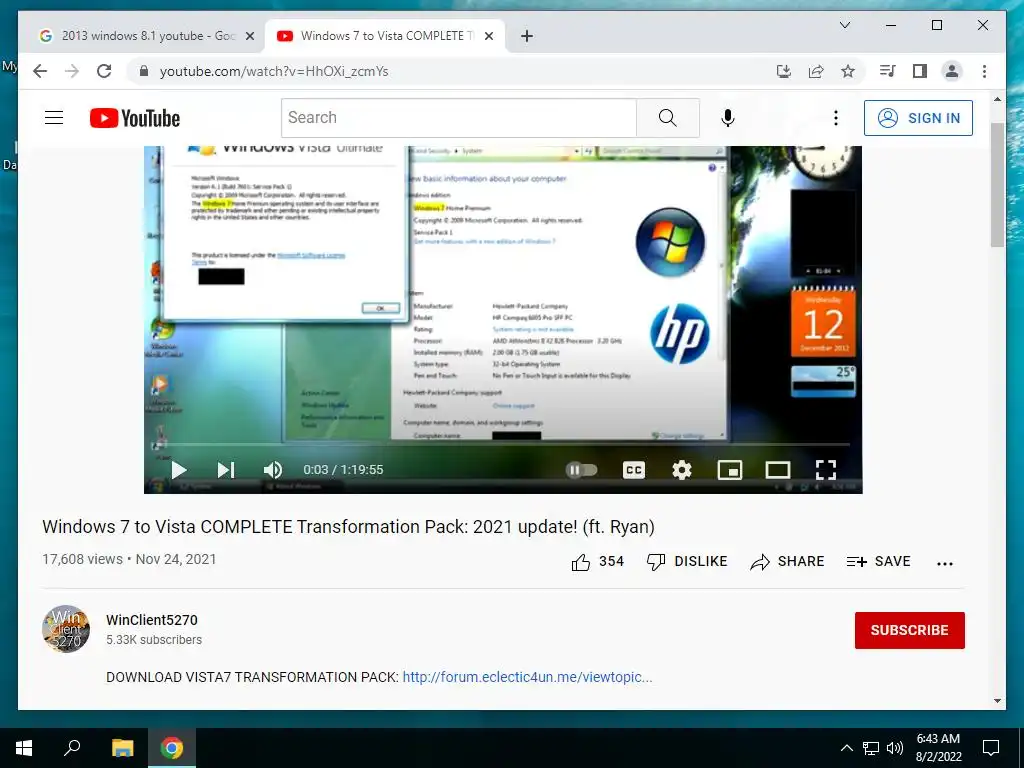The image size is (1024, 768).
Task: Mute the video volume
Action: pos(273,470)
